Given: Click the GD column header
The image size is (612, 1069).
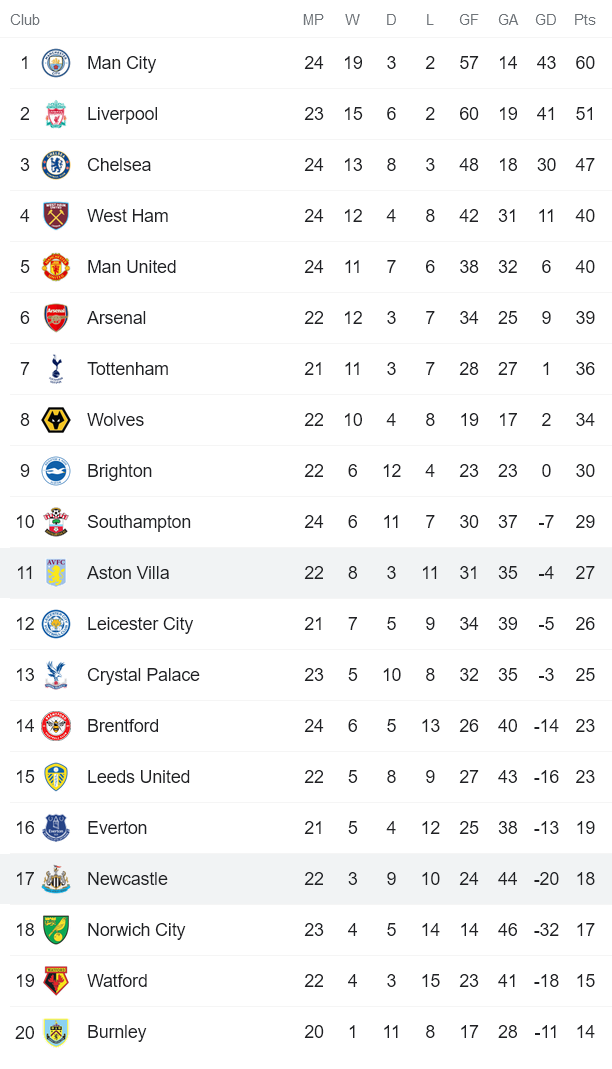Looking at the screenshot, I should pyautogui.click(x=546, y=20).
